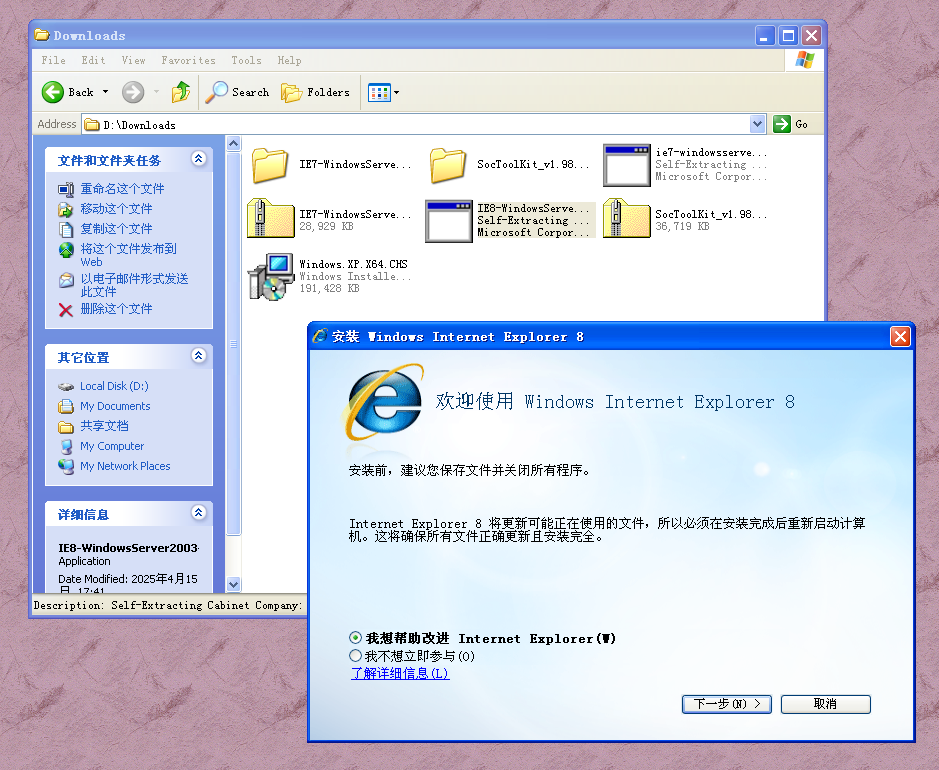This screenshot has height=770, width=939.
Task: Select the first IE7-WindowsServe folder icon
Action: coord(269,165)
